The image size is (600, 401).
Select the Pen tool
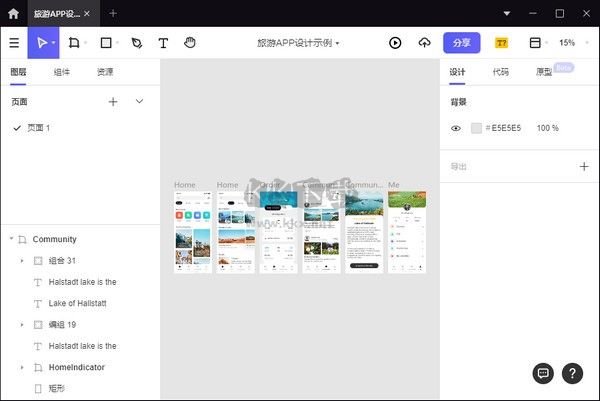point(137,43)
